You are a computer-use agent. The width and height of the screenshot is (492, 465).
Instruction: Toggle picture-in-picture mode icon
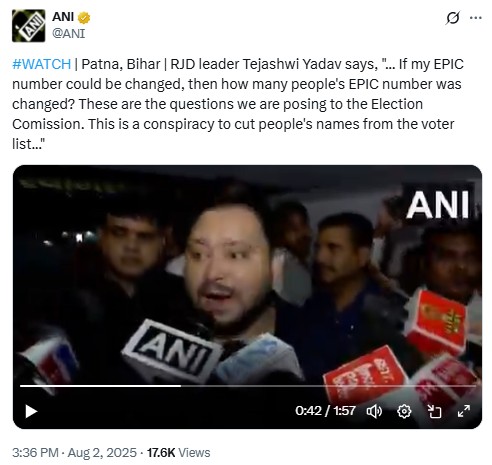pos(434,411)
